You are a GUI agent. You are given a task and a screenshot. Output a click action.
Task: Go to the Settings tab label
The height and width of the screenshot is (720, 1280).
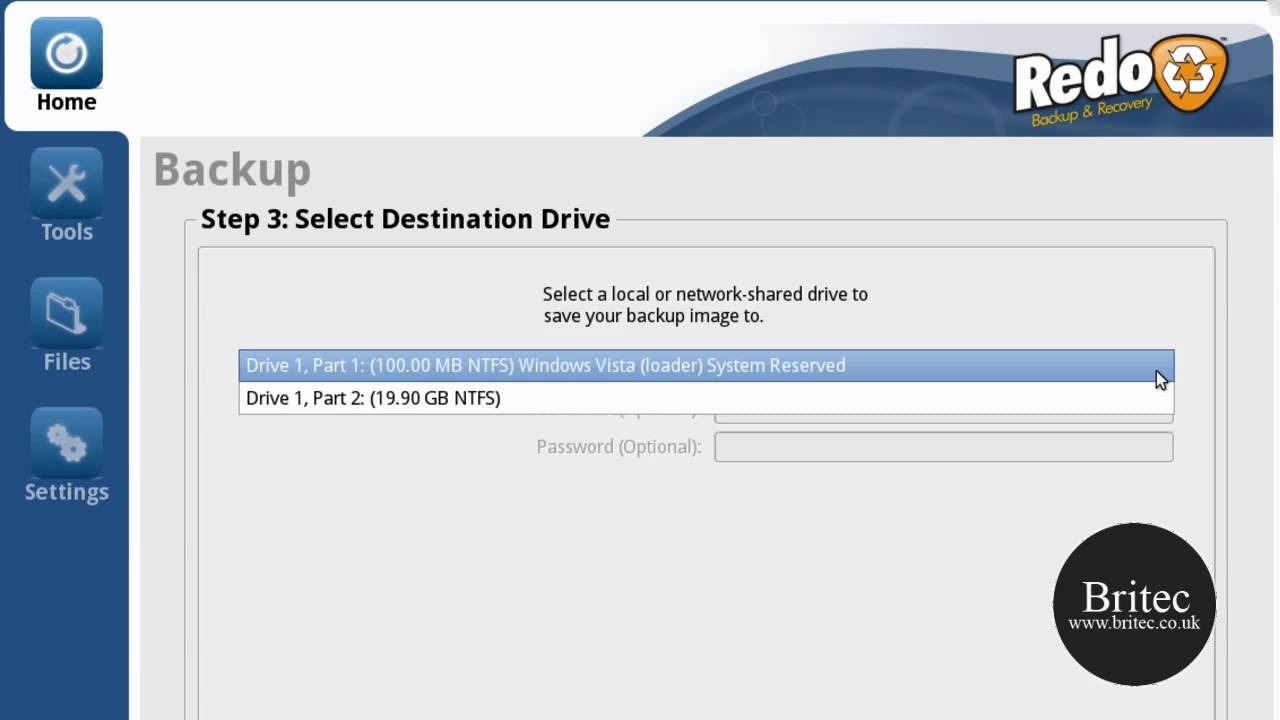click(x=66, y=492)
